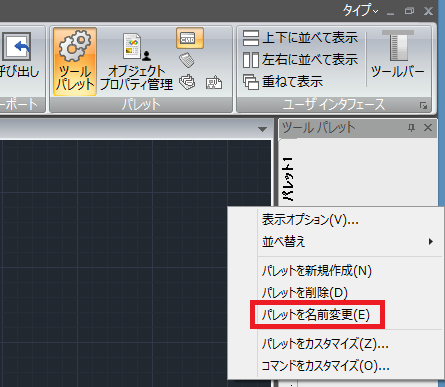Open the ツールバー button menu
Screen dimensions: 445x387
click(398, 55)
